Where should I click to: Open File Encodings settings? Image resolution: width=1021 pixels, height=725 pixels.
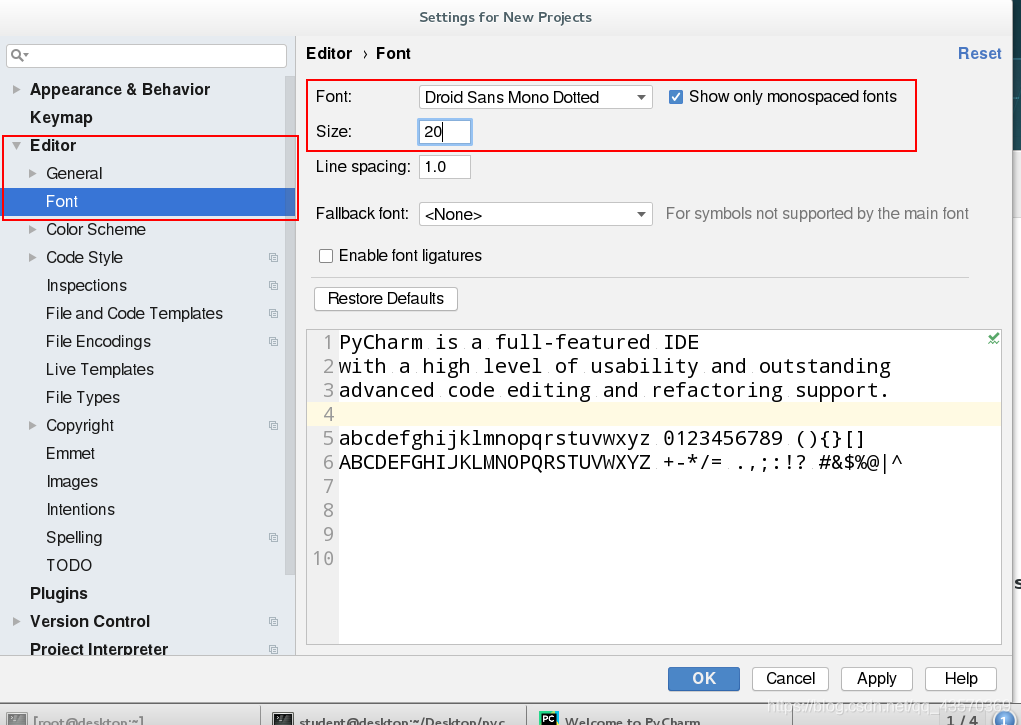click(98, 341)
